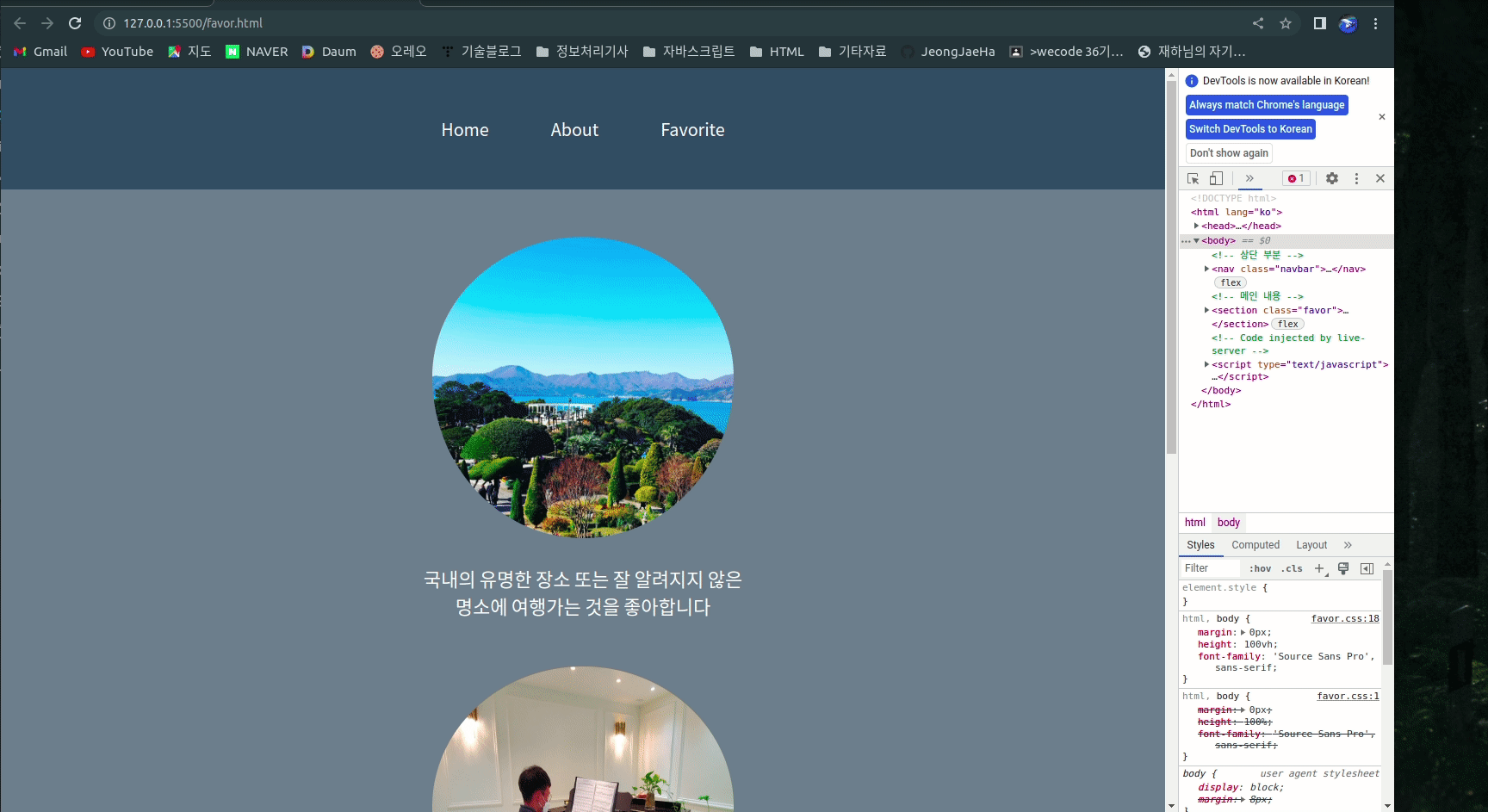
Task: Show more style sidebar tabs chevron
Action: (x=1348, y=545)
